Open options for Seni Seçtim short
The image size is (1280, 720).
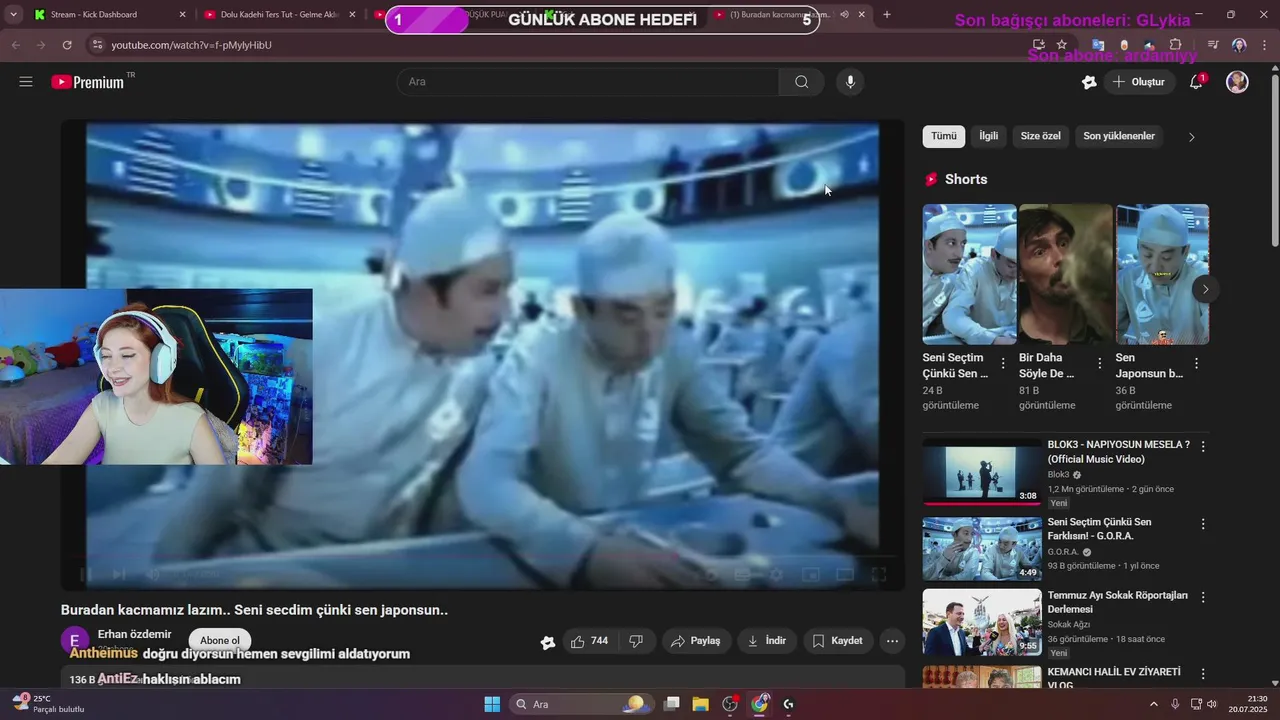[x=1003, y=364]
